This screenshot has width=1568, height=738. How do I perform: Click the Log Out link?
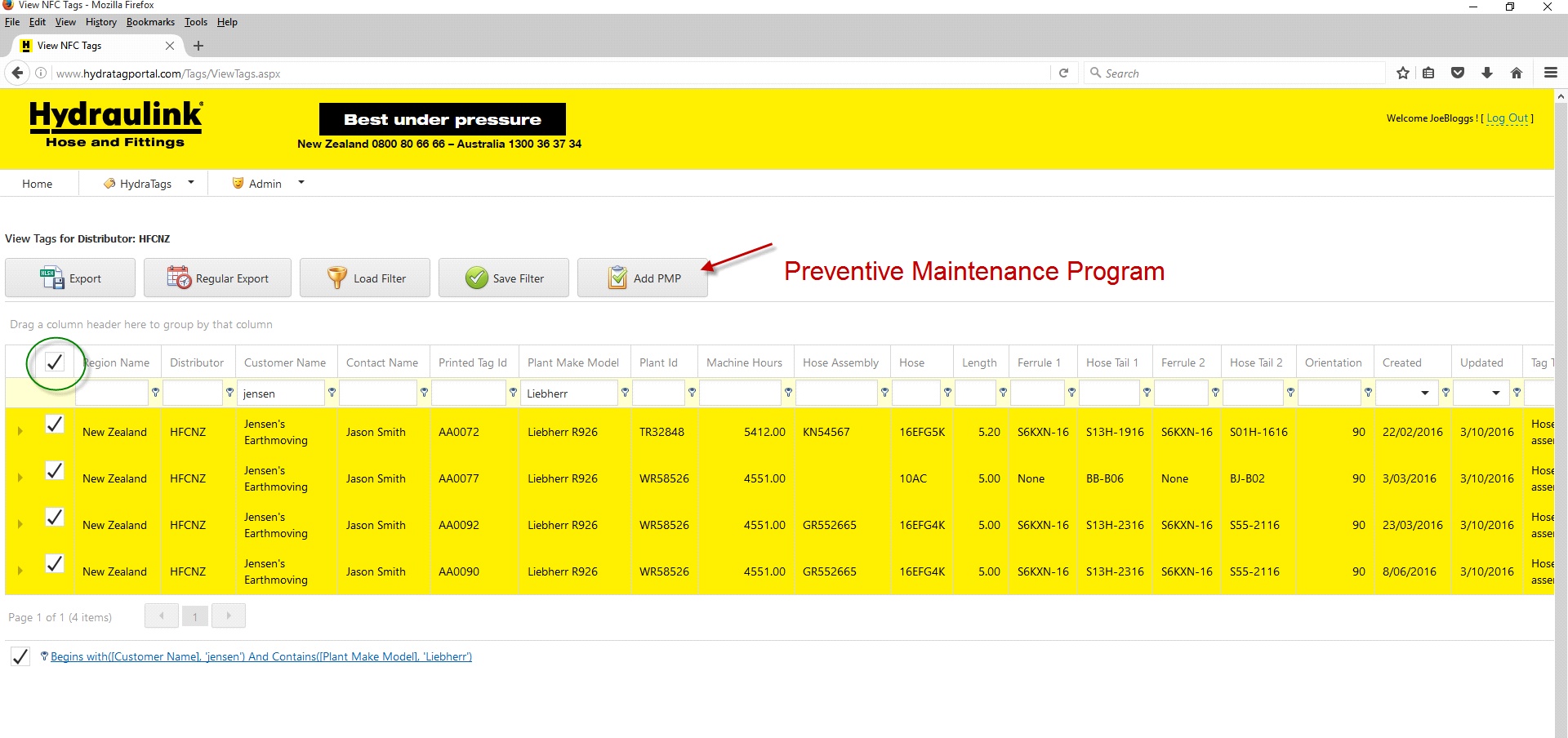[1507, 118]
